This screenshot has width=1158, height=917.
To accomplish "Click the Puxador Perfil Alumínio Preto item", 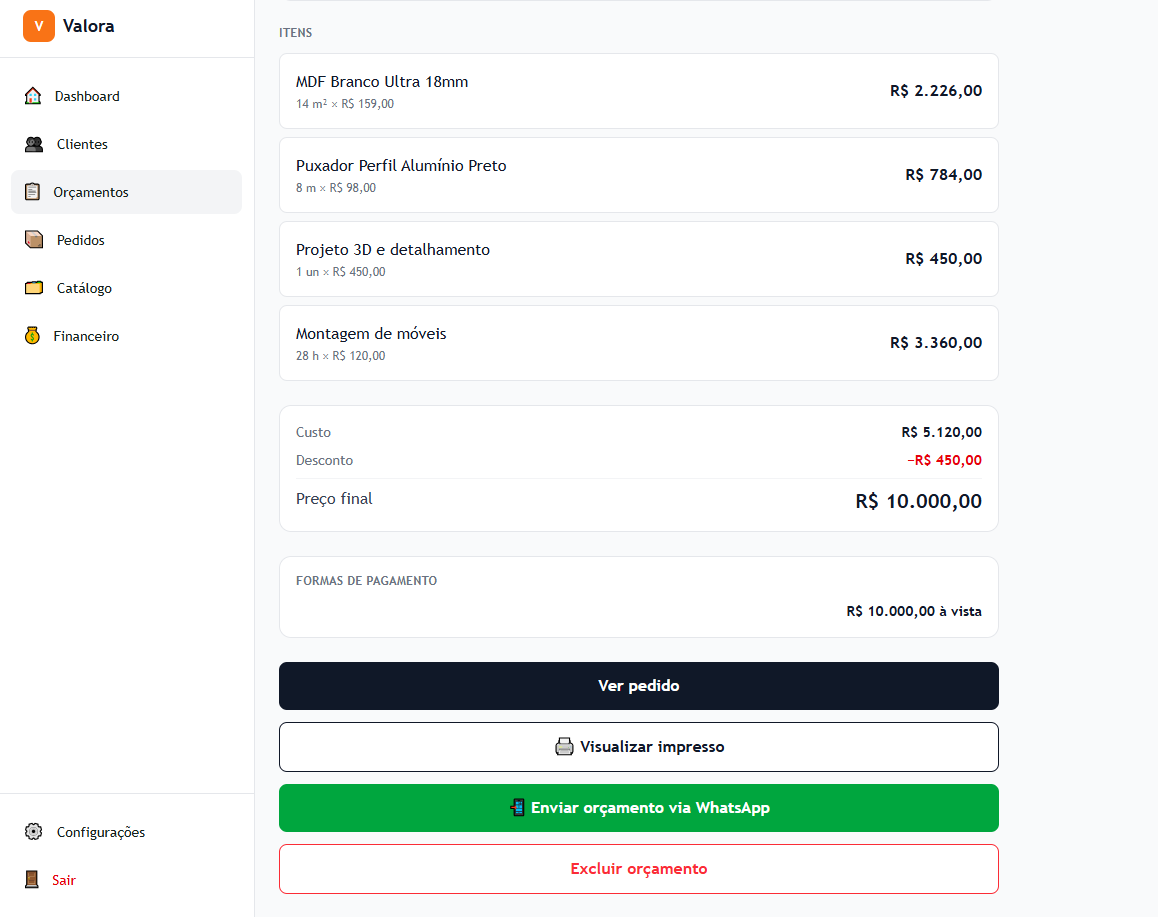I will (x=639, y=175).
